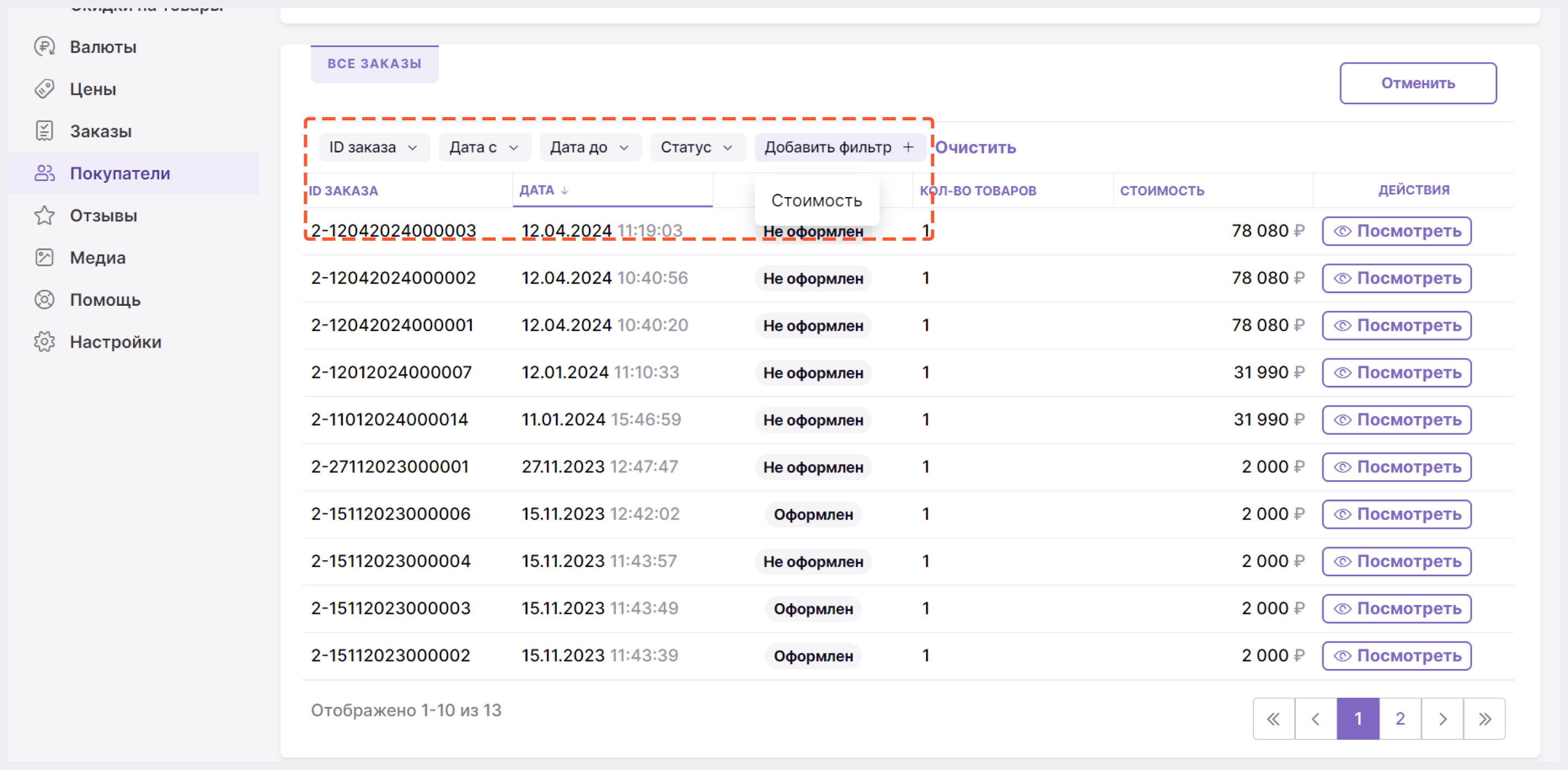Click Очистить to clear filters

[x=976, y=147]
